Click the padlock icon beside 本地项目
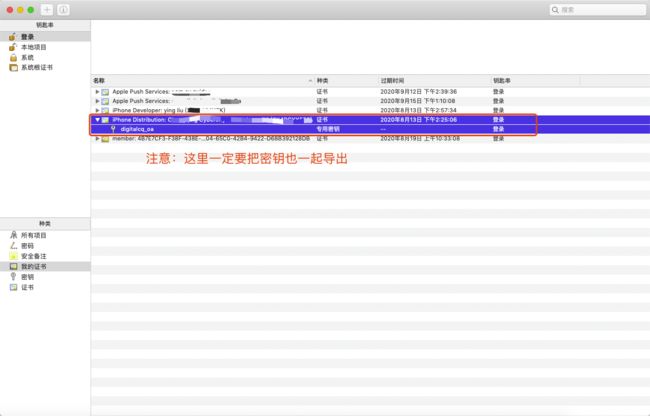The height and width of the screenshot is (416, 650). [13, 47]
